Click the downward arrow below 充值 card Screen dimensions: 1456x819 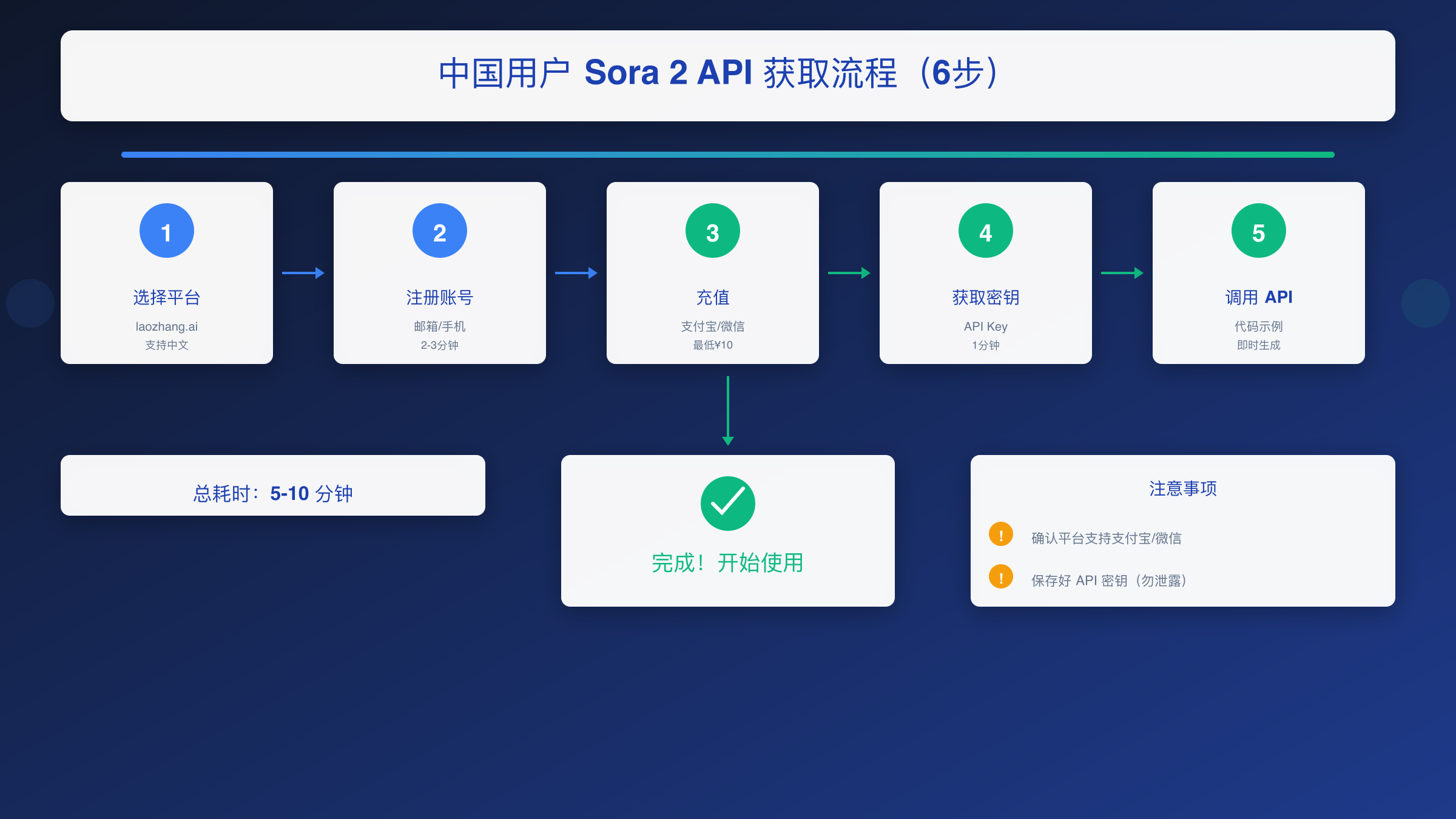click(727, 409)
